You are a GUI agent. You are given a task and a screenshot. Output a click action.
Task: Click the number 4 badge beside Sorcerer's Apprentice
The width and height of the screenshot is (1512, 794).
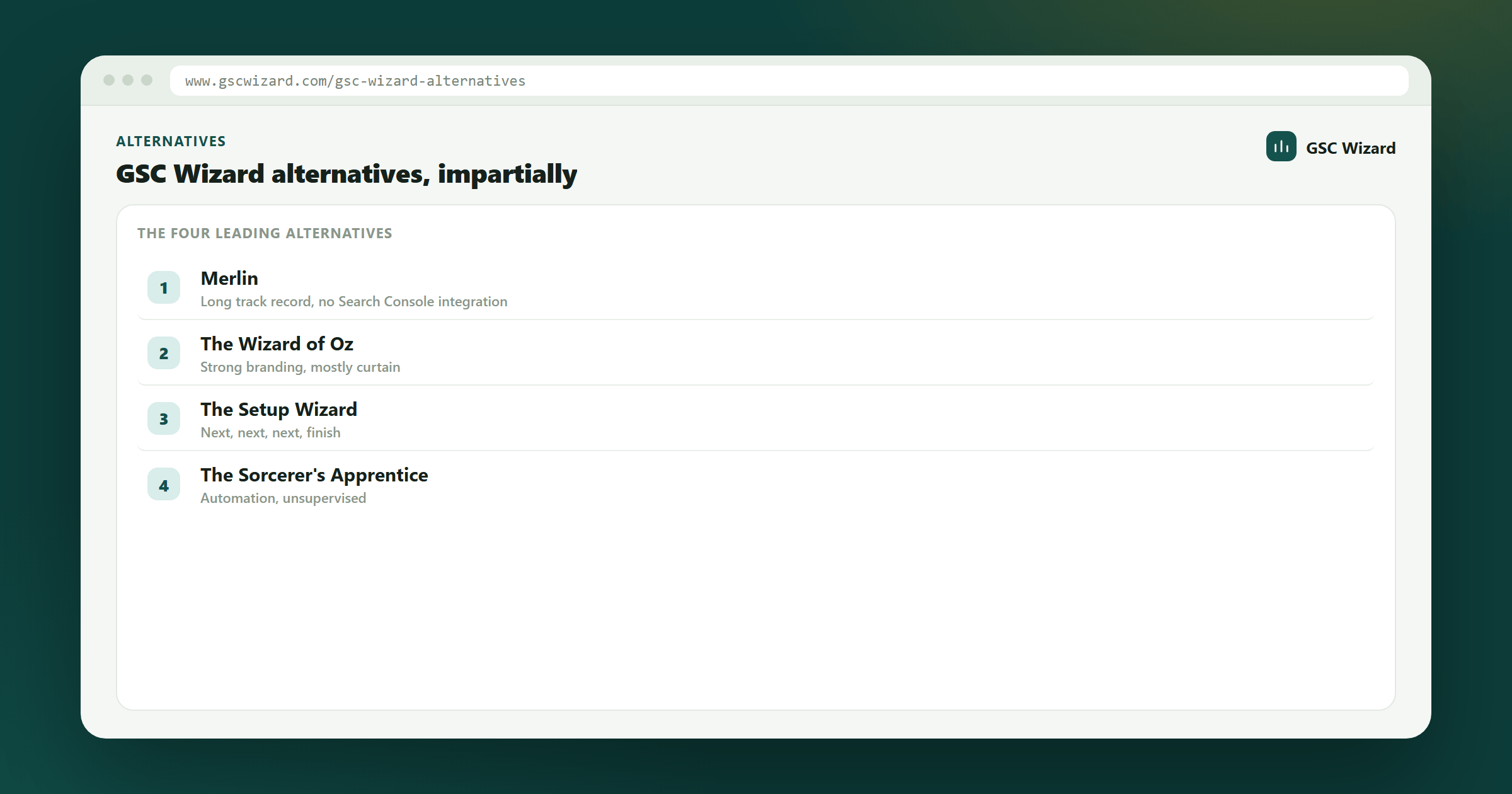click(164, 484)
